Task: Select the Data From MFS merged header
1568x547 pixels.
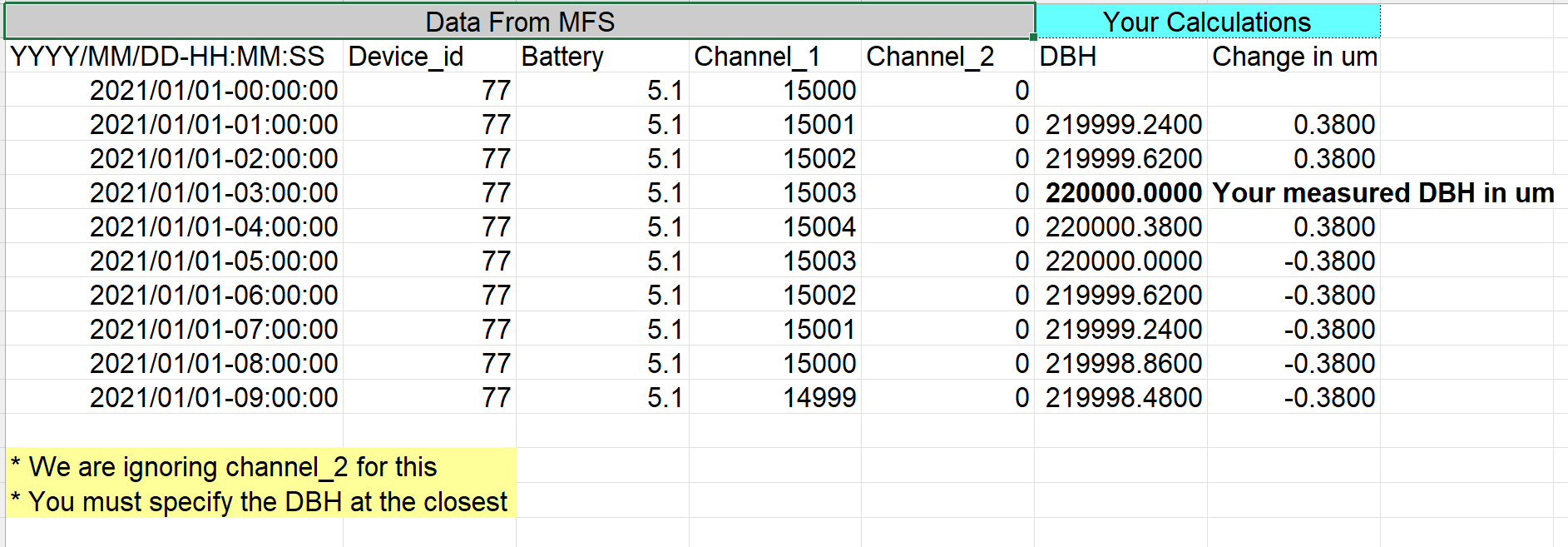Action: 520,22
